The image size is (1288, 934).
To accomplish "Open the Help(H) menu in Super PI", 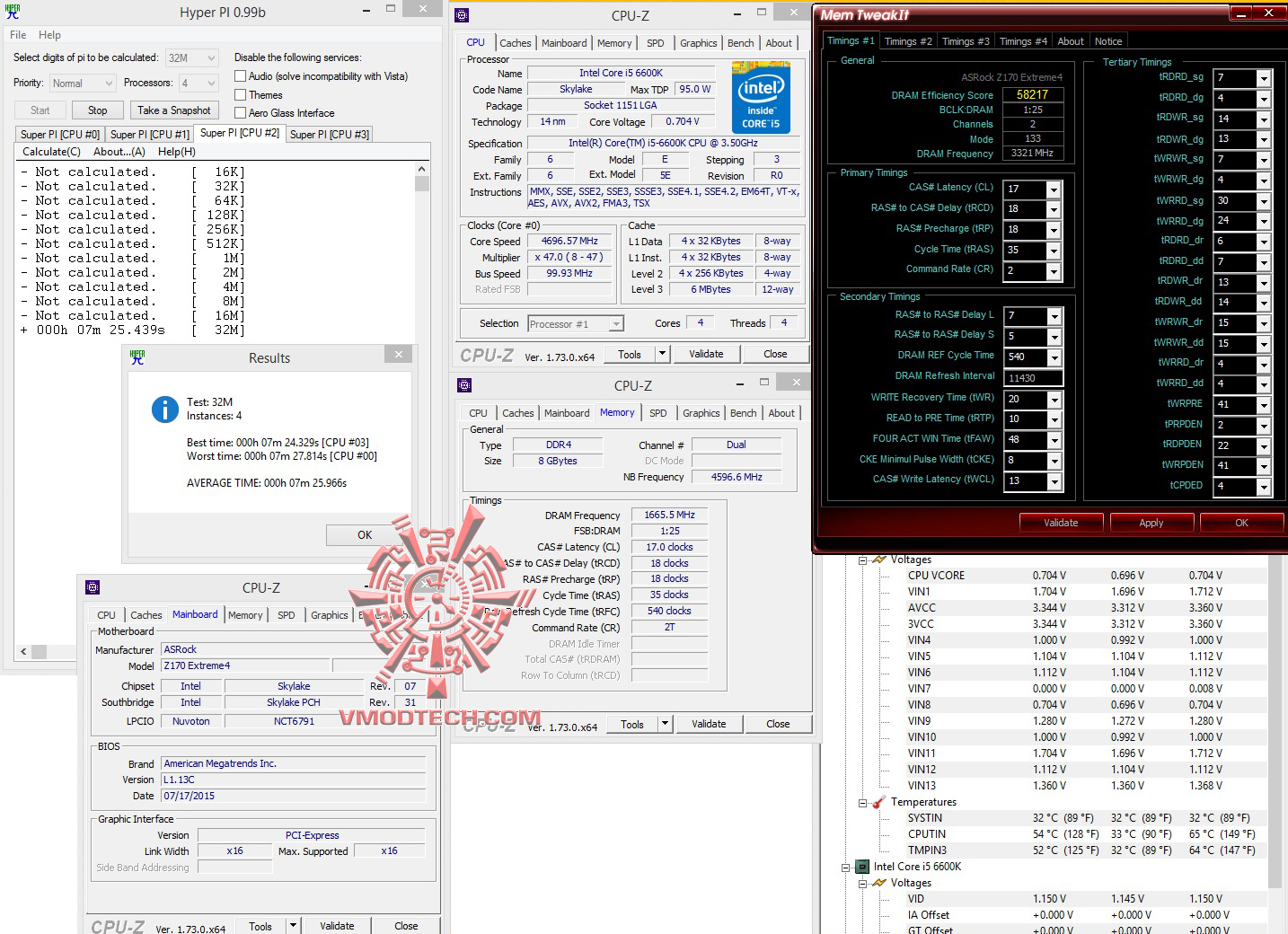I will [176, 152].
